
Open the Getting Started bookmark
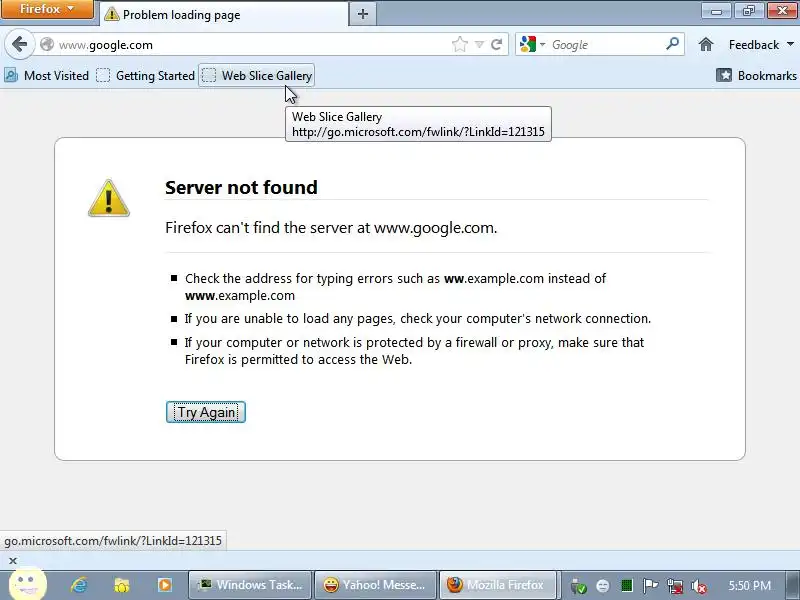146,76
